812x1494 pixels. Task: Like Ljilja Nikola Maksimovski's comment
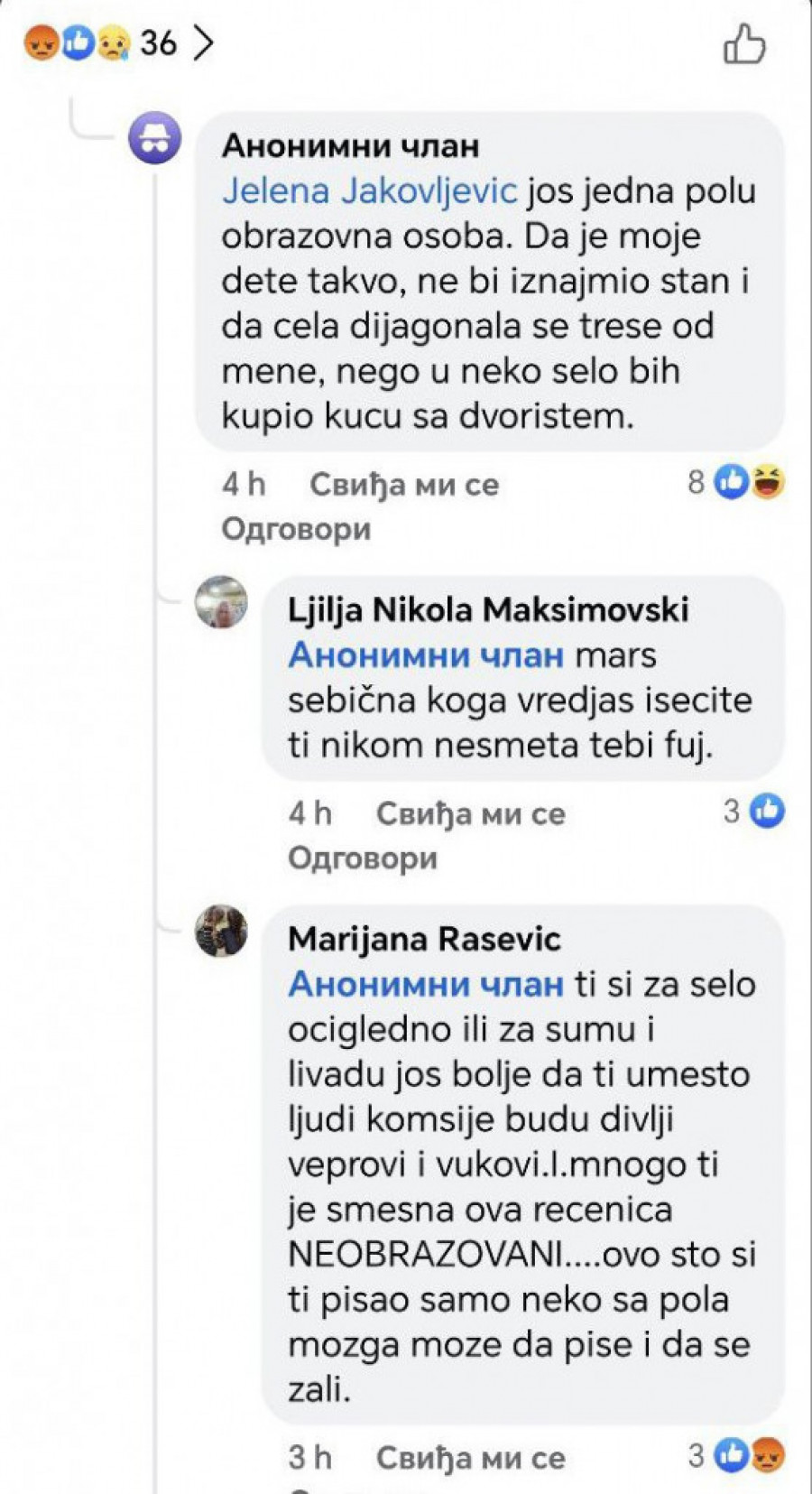tap(470, 814)
